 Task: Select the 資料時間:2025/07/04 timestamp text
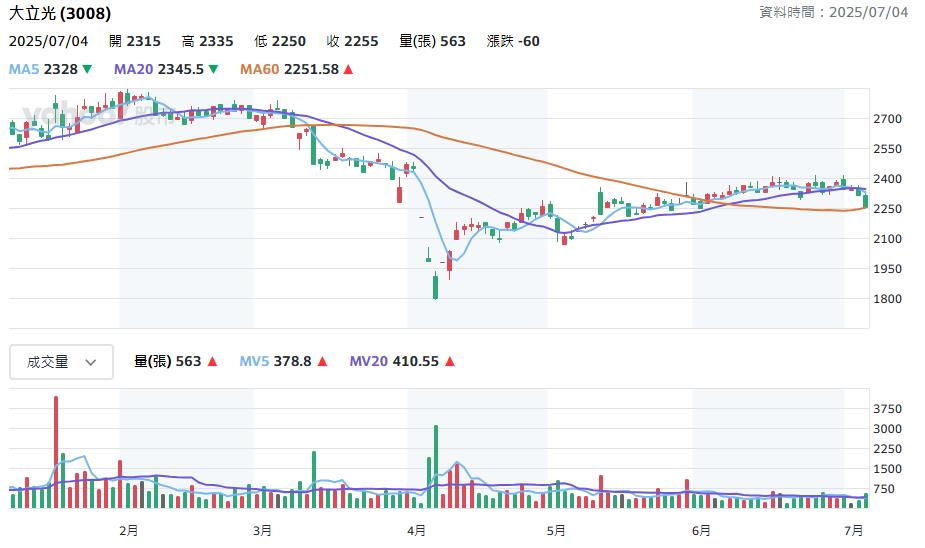click(x=833, y=12)
